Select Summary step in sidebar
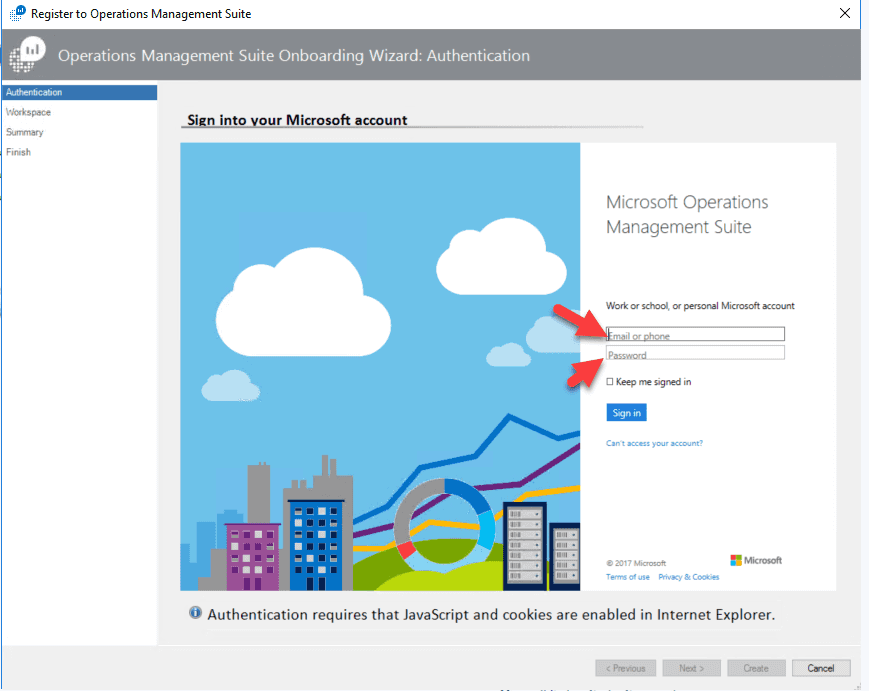Screen dimensions: 869x691 pos(24,132)
